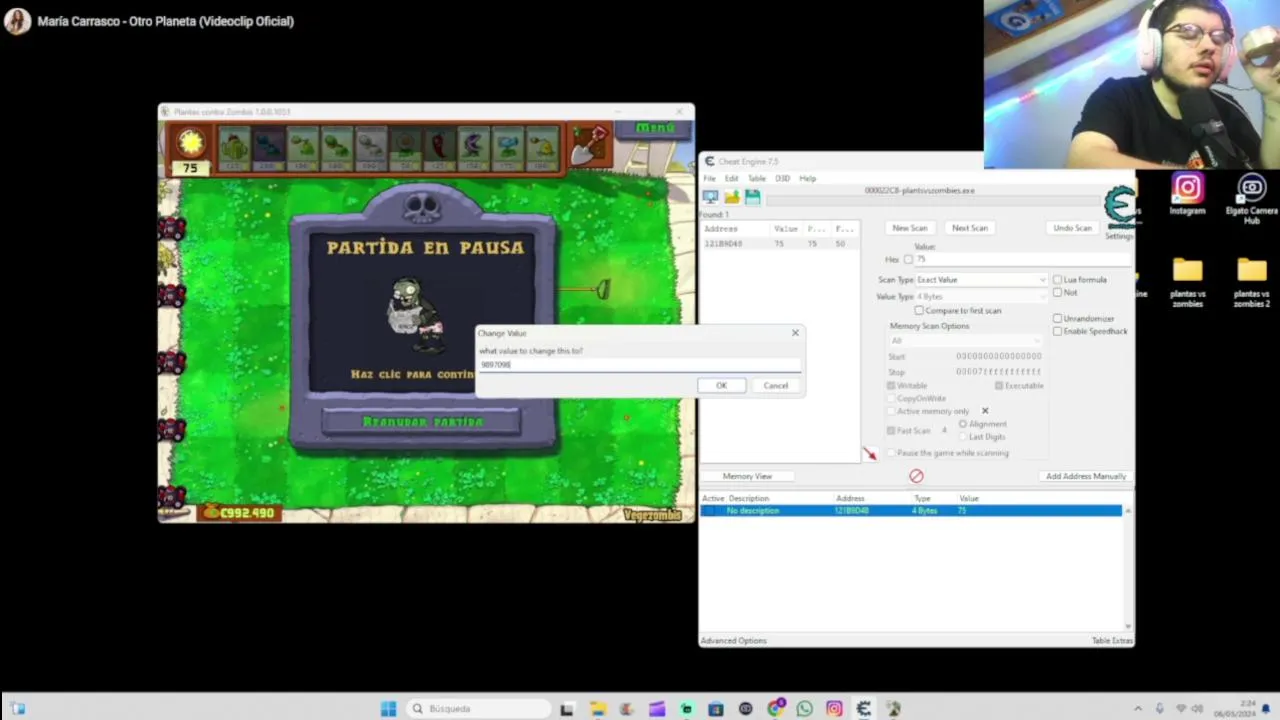Toggle the Unrandomizer checkbox

pyautogui.click(x=1058, y=319)
